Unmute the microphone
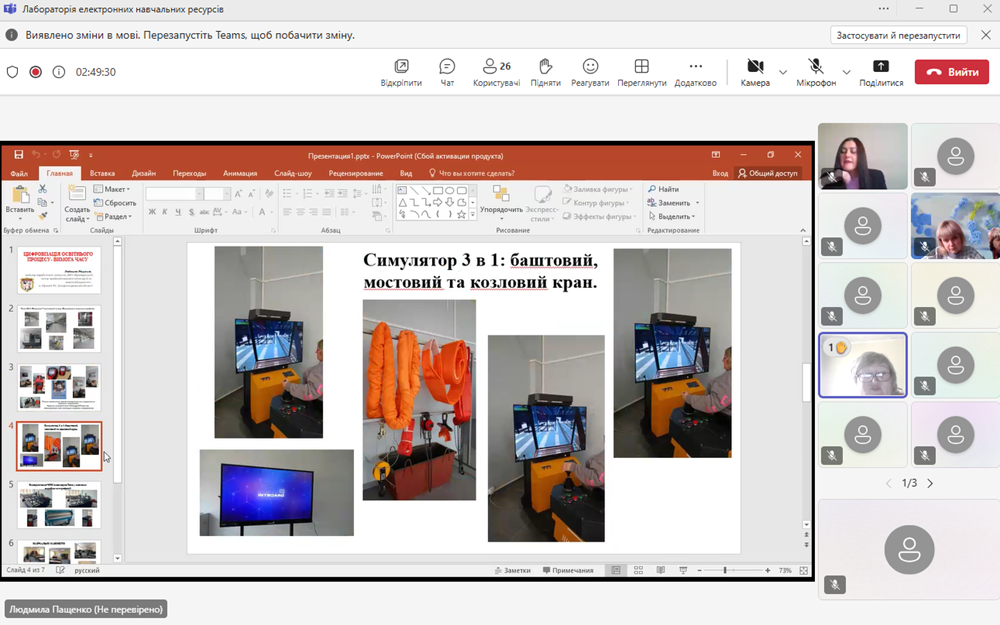Screen dimensions: 1000x625 (x=816, y=67)
